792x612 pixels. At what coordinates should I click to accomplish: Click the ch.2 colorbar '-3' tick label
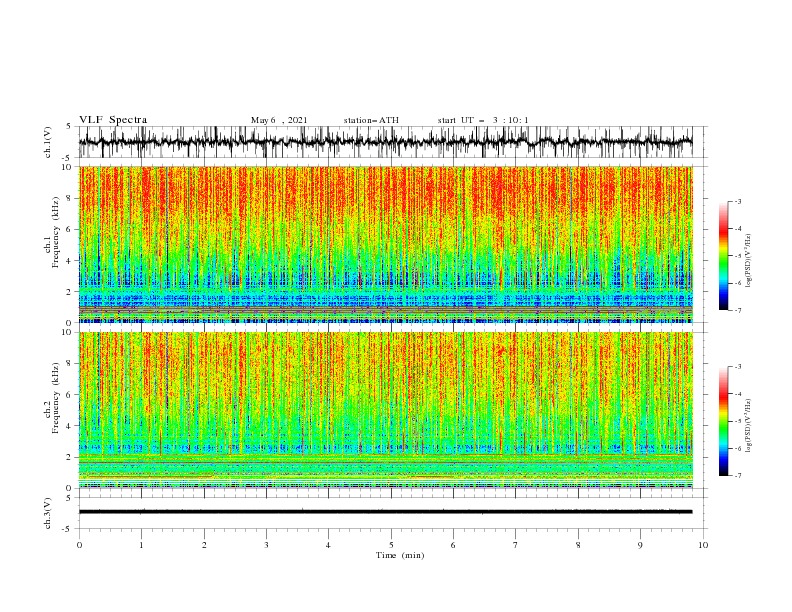[x=737, y=367]
